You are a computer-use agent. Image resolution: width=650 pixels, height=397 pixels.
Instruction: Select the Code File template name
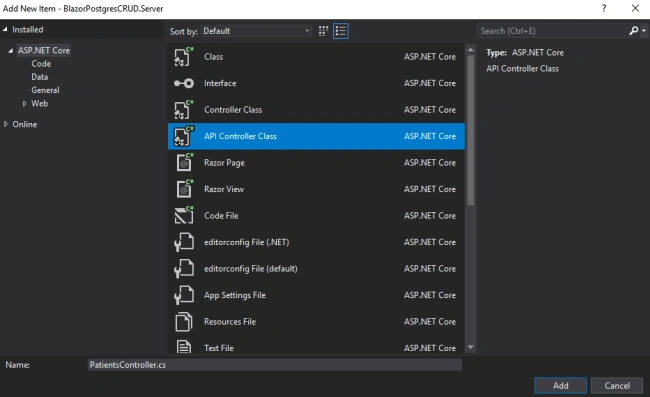click(x=221, y=215)
